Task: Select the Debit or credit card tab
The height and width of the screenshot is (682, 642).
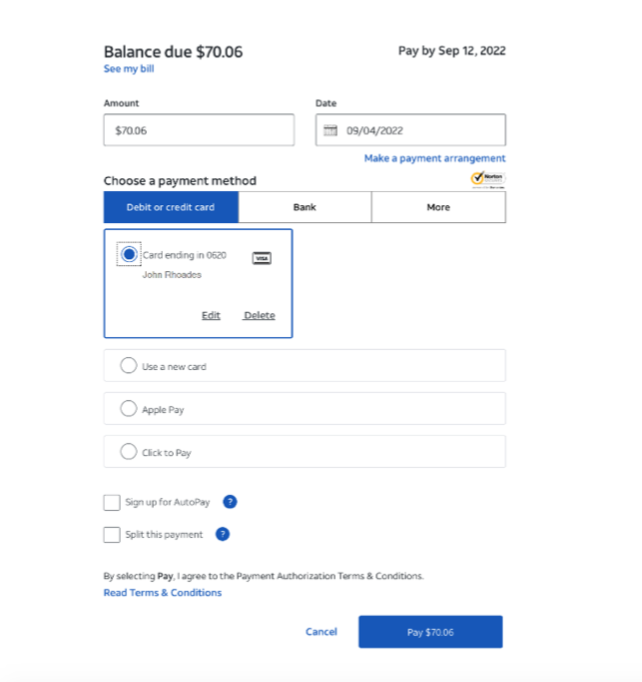Action: [x=171, y=207]
